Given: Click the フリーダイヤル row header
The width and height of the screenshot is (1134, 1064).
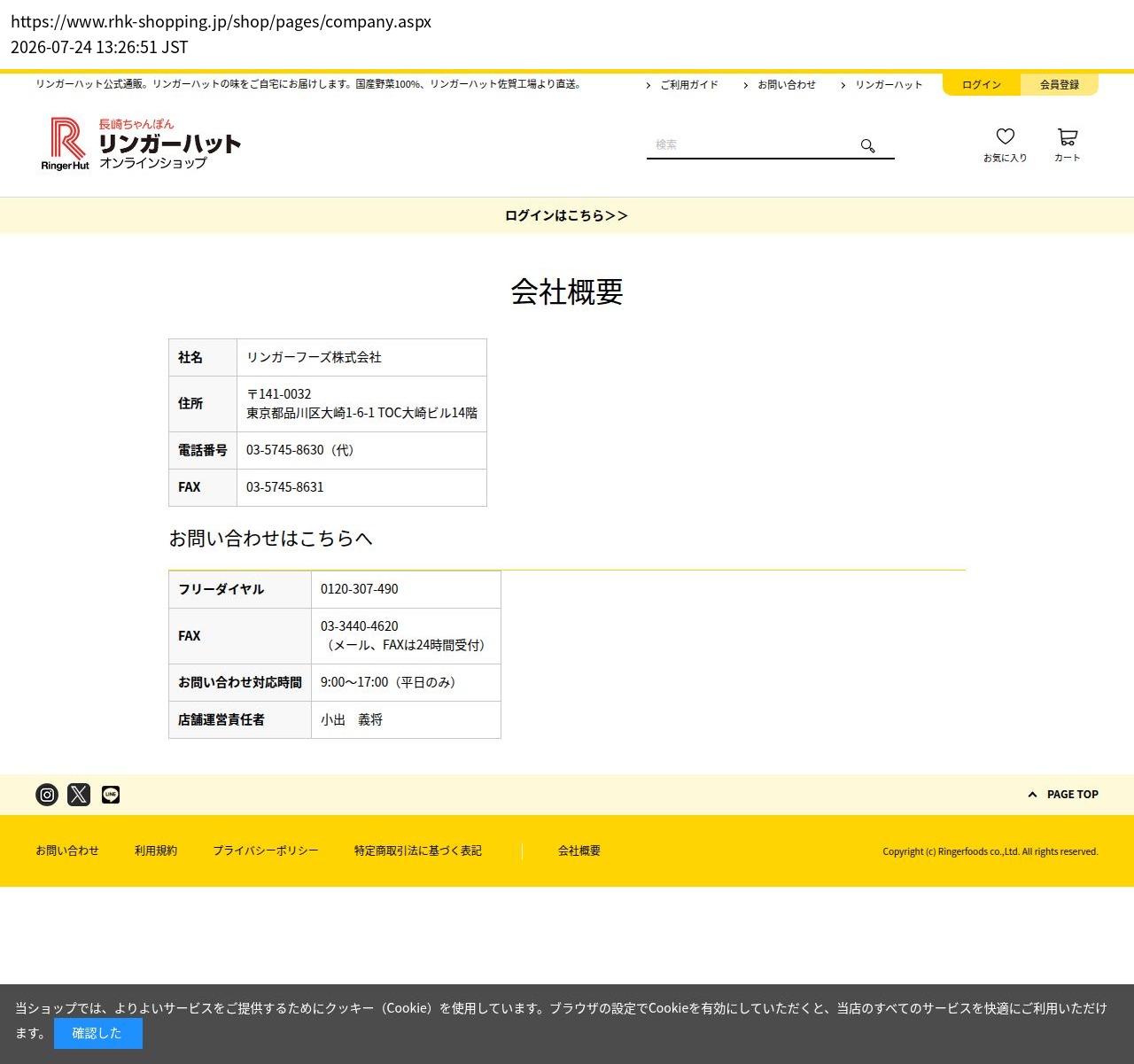Looking at the screenshot, I should coord(240,589).
